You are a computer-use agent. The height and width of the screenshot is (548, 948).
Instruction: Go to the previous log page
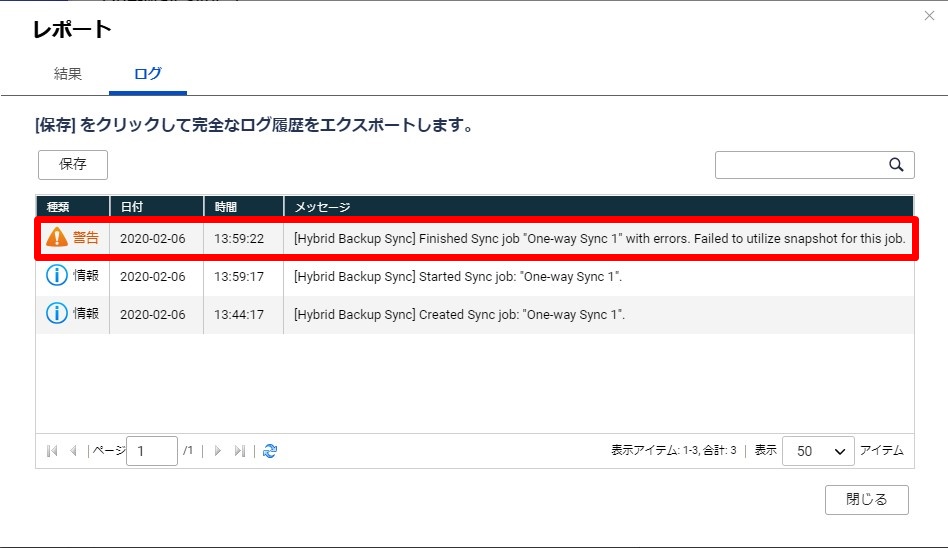click(73, 451)
